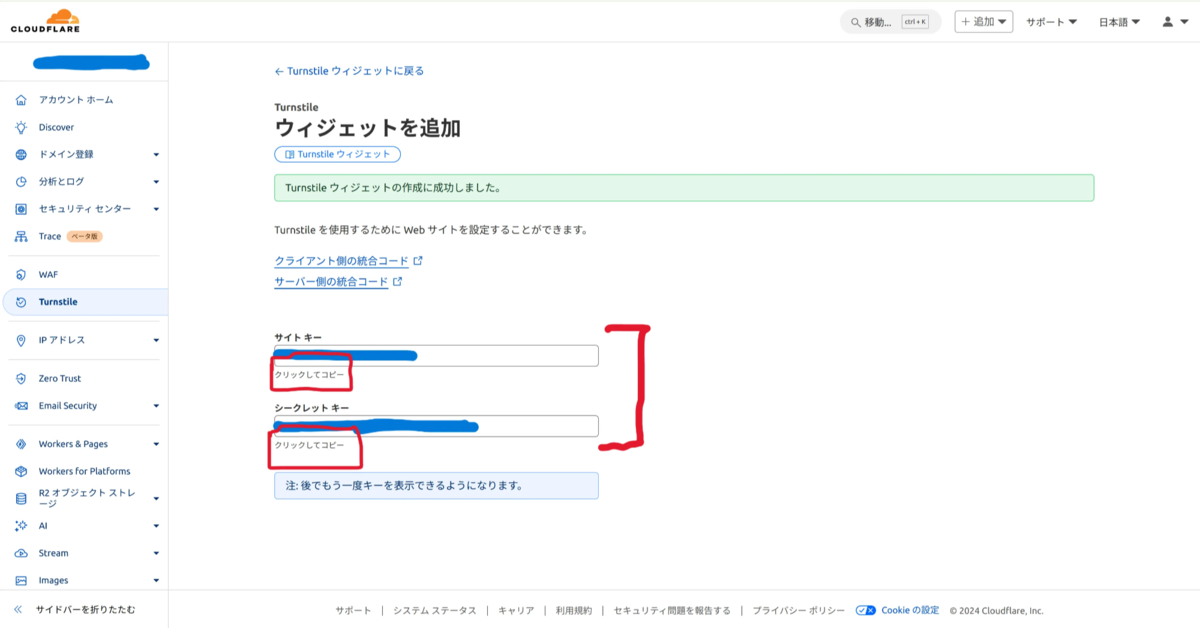This screenshot has width=1200, height=628.
Task: Go to アカウント ホーム
Action: pos(76,100)
